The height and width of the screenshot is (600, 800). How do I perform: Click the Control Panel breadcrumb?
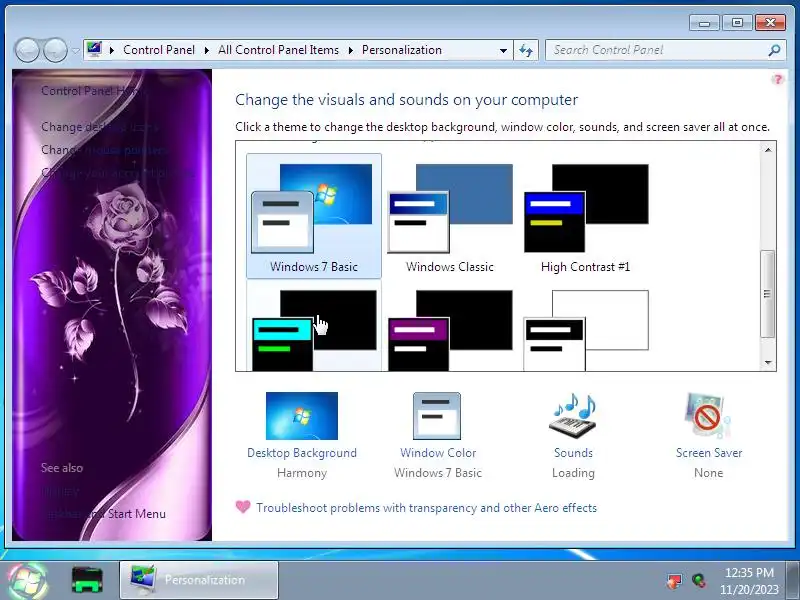tap(159, 50)
